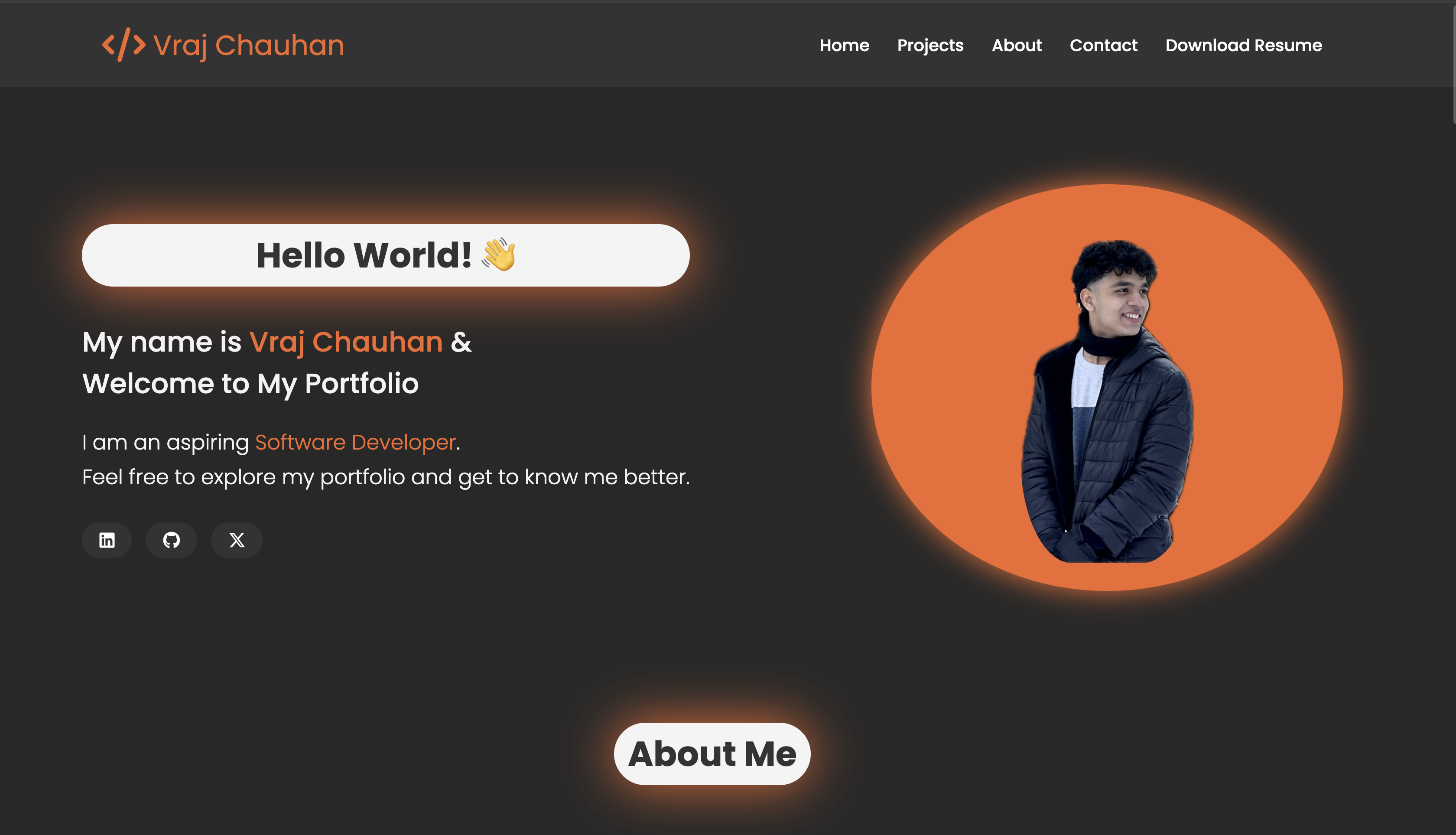1456x835 pixels.
Task: Click the Welcome to My Portfolio heading
Action: coord(250,384)
